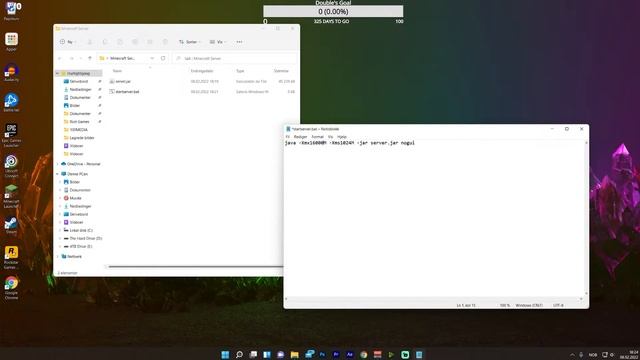Open Premiere Pro (Pr) from the taskbar
The image size is (640, 360).
point(336,354)
